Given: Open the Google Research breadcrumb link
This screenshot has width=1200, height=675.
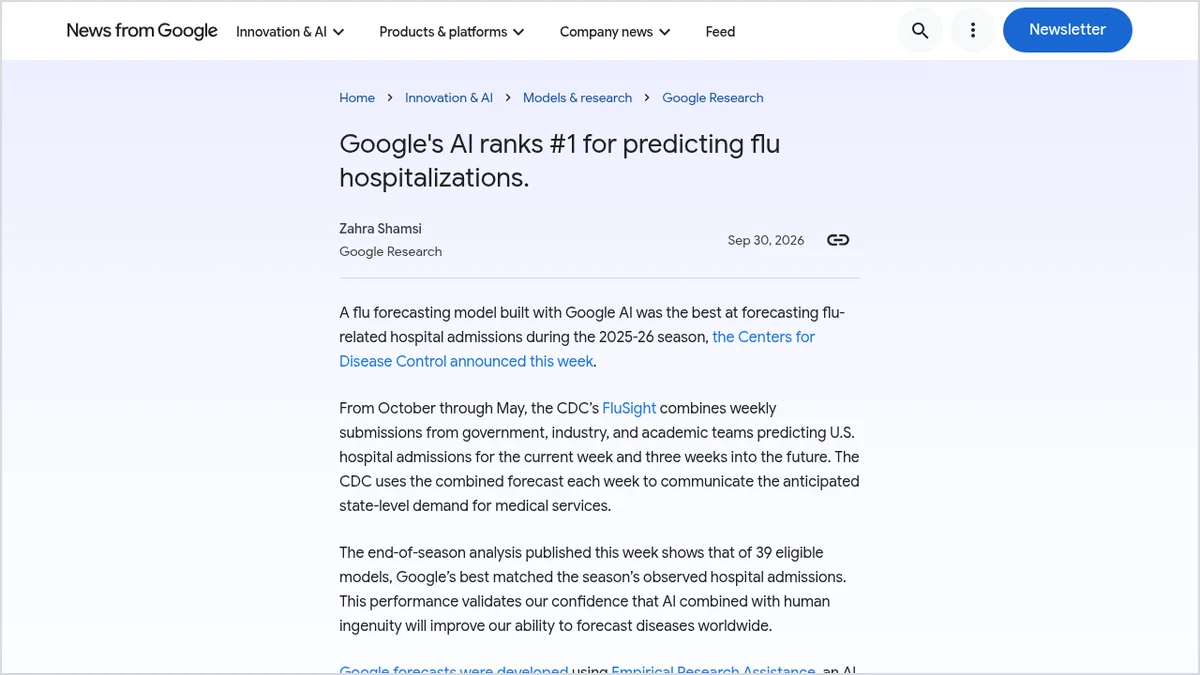Looking at the screenshot, I should (713, 98).
